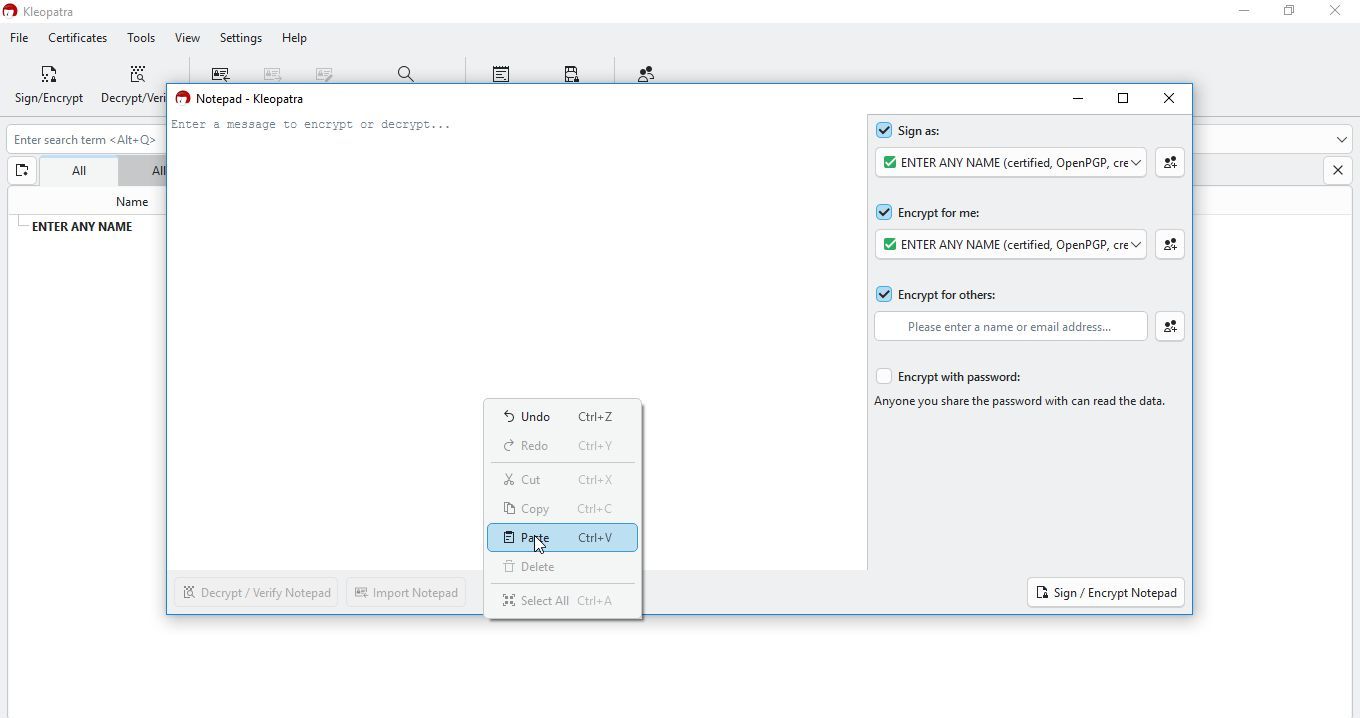This screenshot has width=1360, height=718.
Task: Open the View menu
Action: point(187,38)
